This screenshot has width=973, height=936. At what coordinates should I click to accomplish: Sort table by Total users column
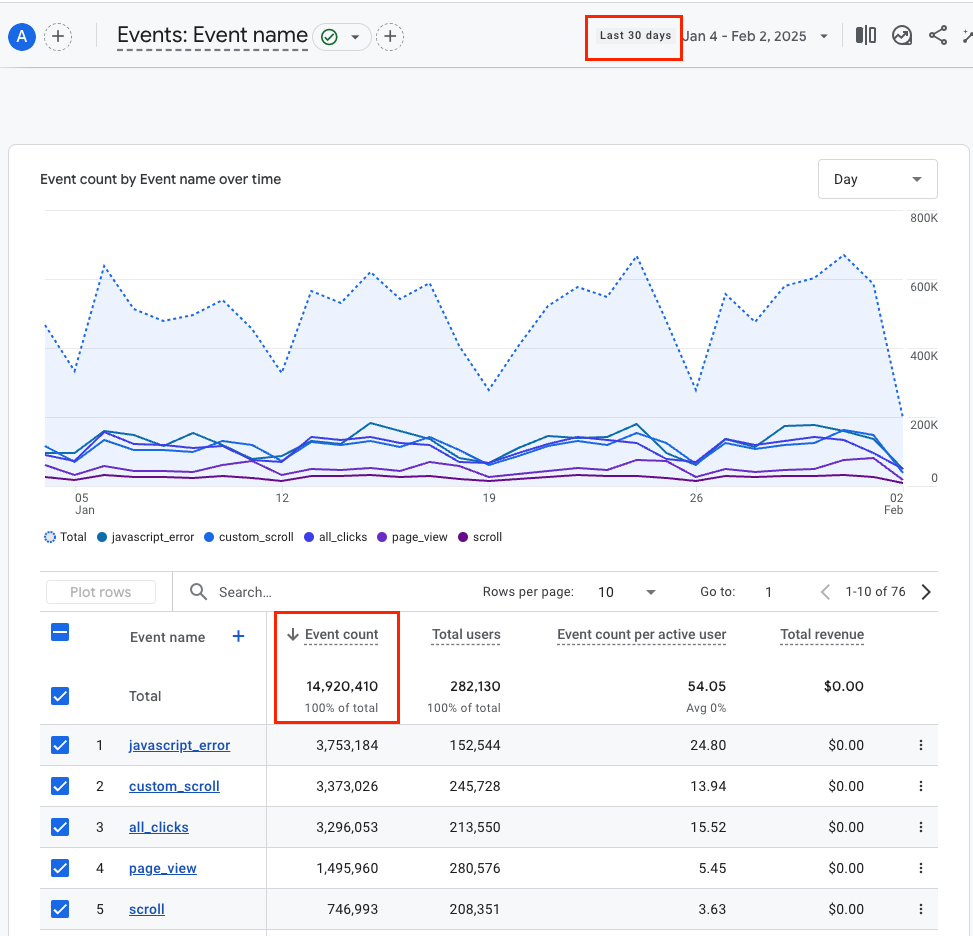point(466,634)
